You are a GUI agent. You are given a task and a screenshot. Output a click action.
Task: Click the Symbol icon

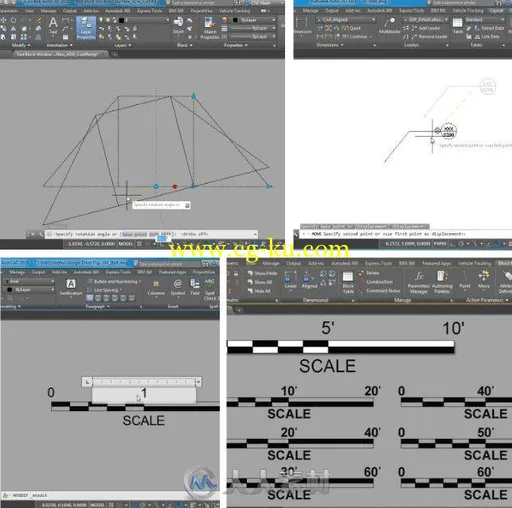tap(178, 287)
